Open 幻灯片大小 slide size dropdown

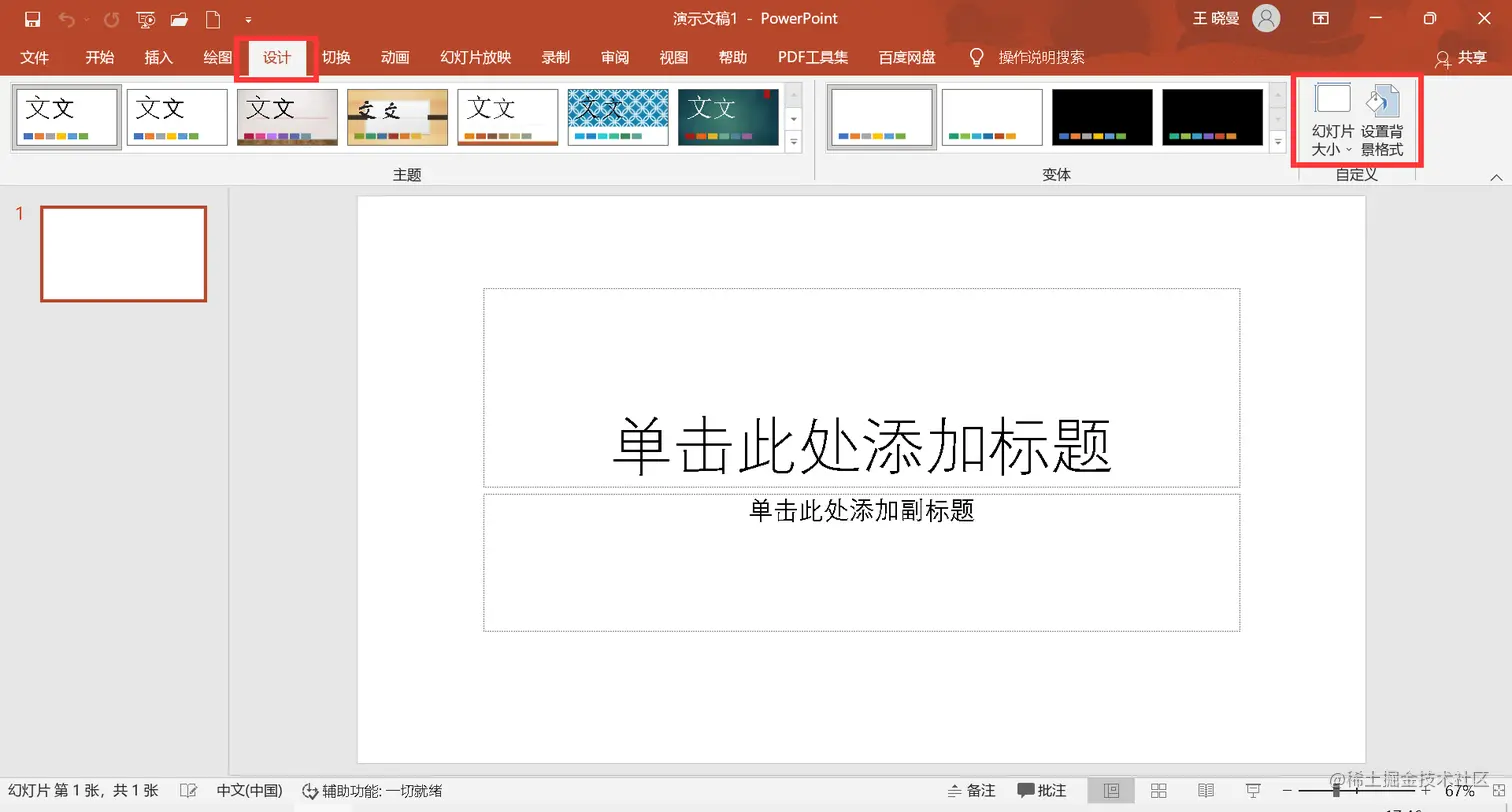[1333, 120]
